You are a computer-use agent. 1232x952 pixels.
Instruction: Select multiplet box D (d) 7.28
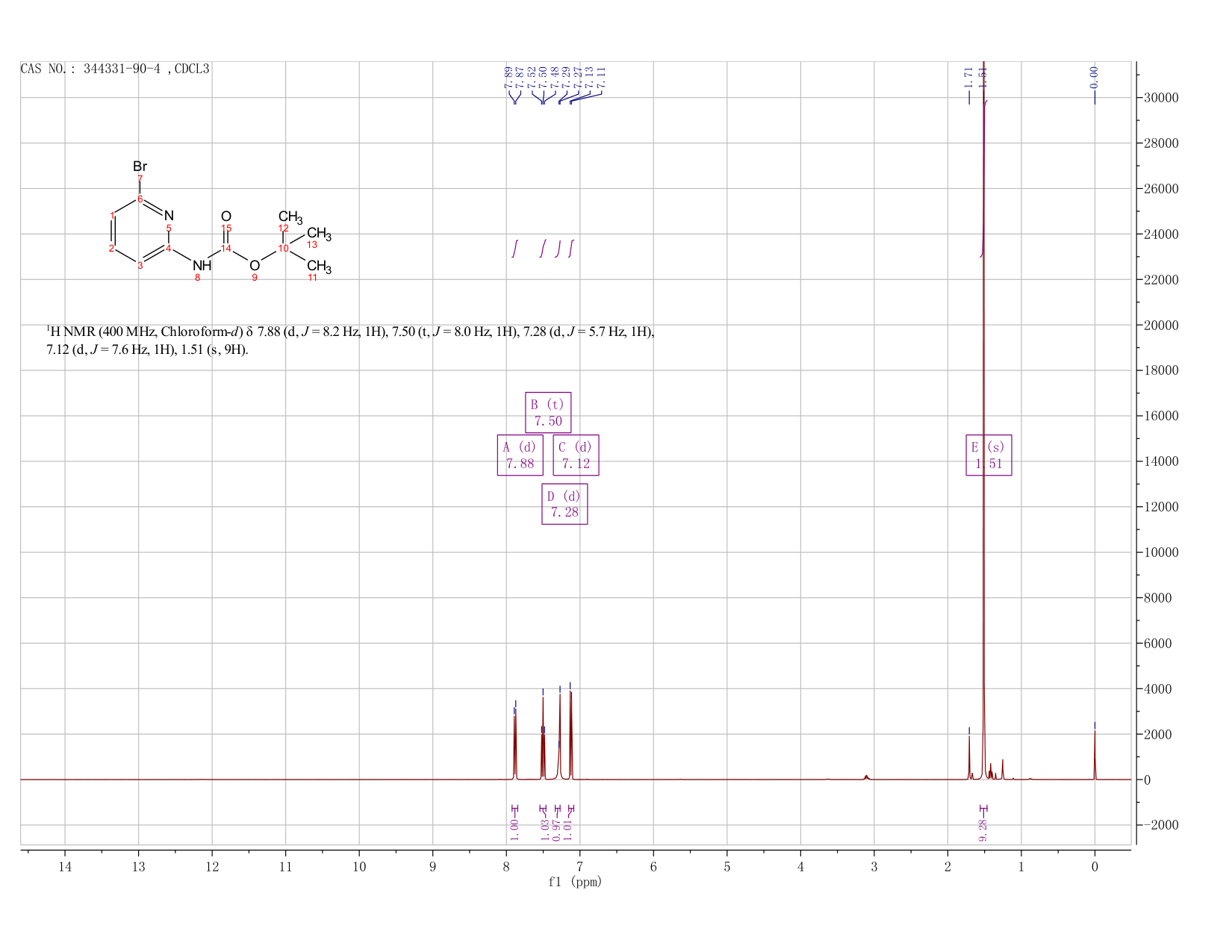[564, 504]
